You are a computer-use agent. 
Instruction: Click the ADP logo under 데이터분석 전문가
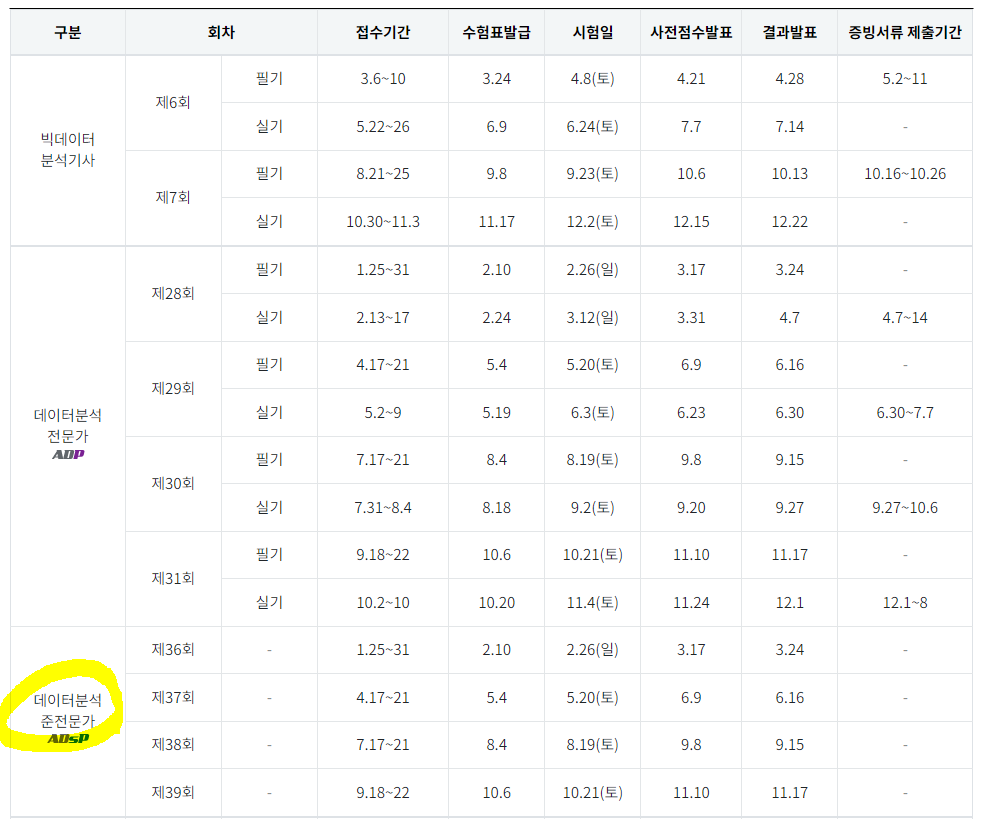click(68, 454)
